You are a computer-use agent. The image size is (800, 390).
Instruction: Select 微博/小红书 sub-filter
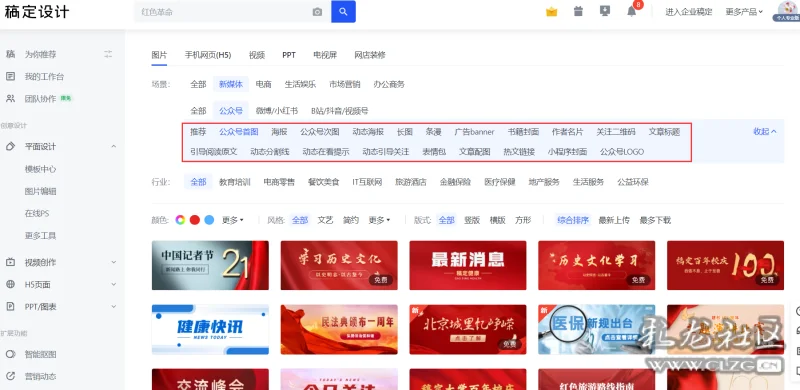click(x=276, y=110)
